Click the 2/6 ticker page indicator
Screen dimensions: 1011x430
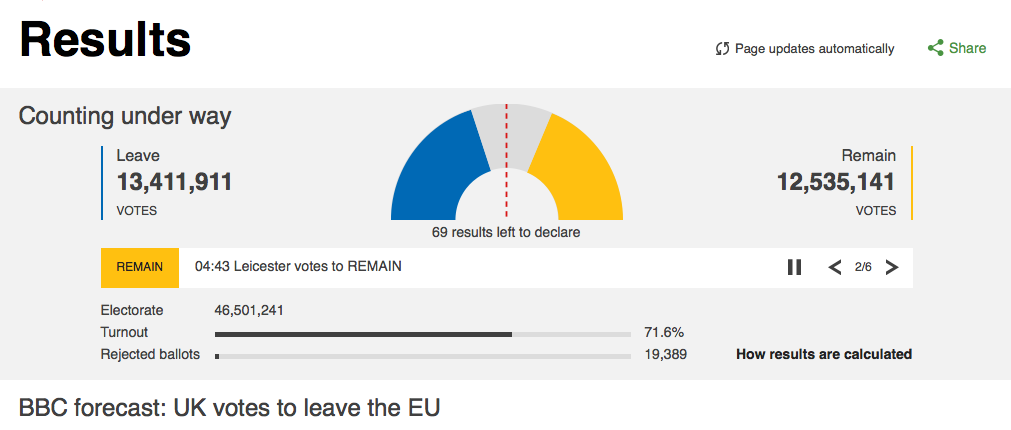pos(863,267)
